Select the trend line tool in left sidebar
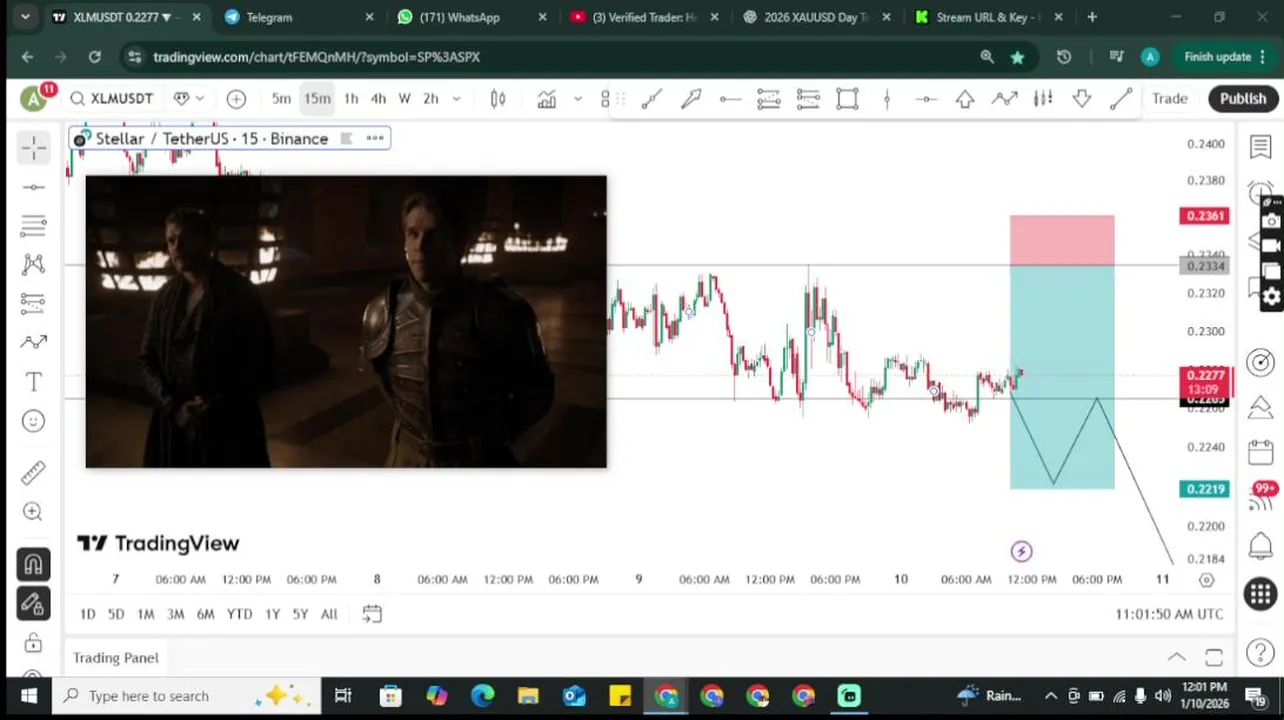Image resolution: width=1284 pixels, height=720 pixels. tap(33, 187)
